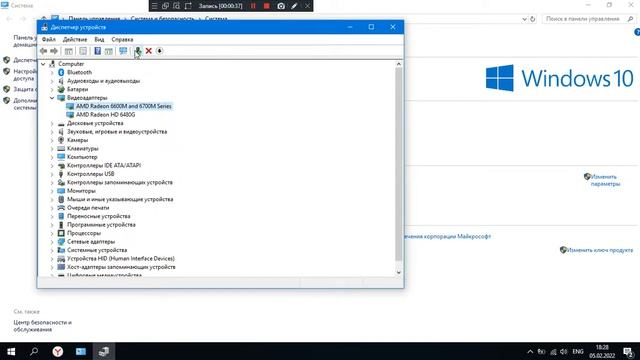The image size is (640, 360).
Task: Stop the screen recording with red square
Action: 267,6
